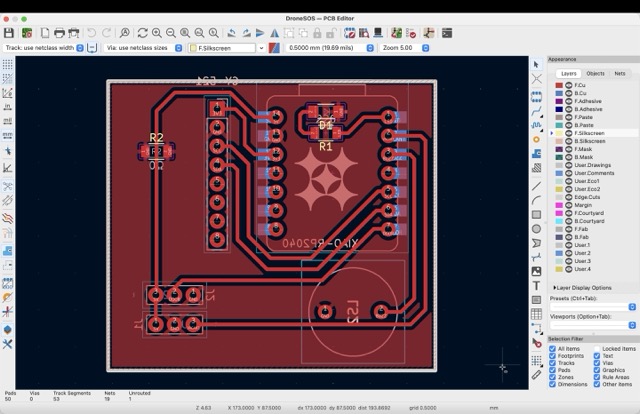Image resolution: width=640 pixels, height=414 pixels.
Task: Check the All items filter
Action: coord(552,349)
